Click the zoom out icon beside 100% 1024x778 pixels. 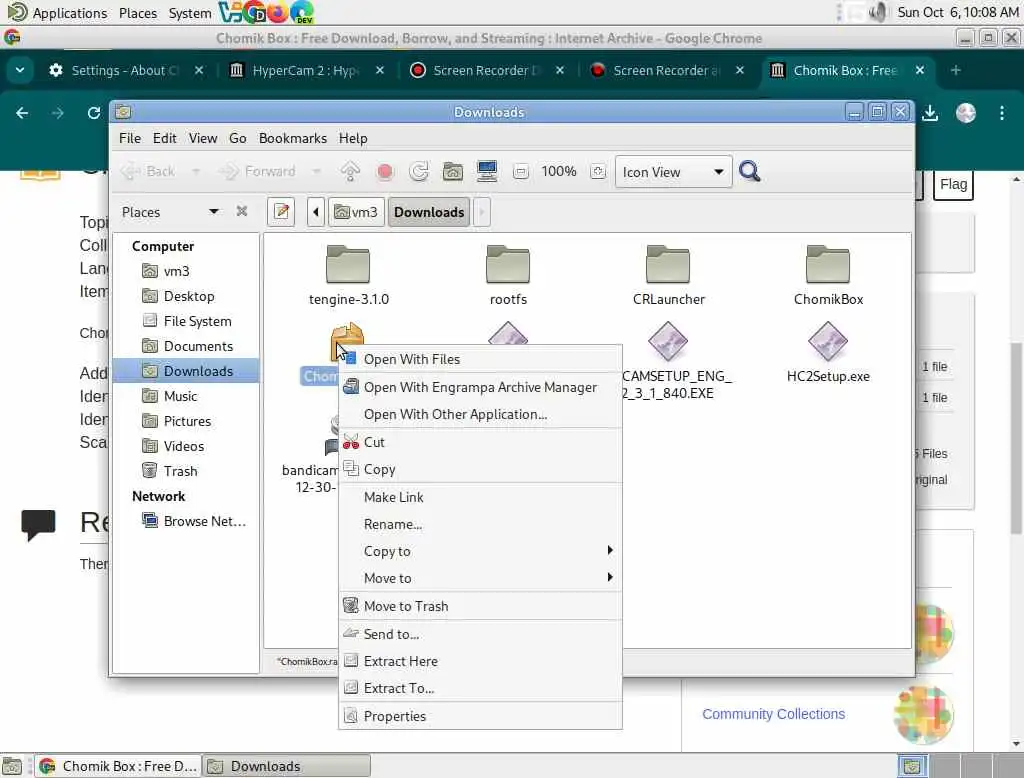[x=520, y=172]
